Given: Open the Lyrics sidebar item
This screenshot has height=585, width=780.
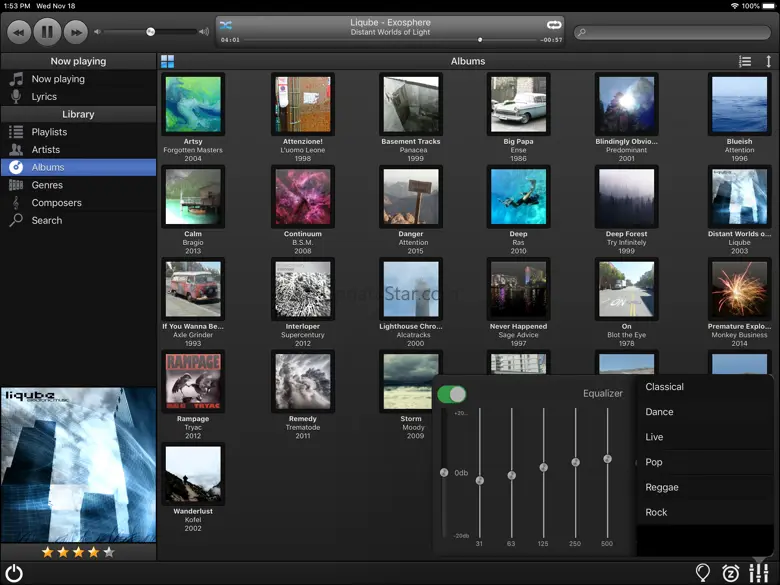Looking at the screenshot, I should coord(79,97).
